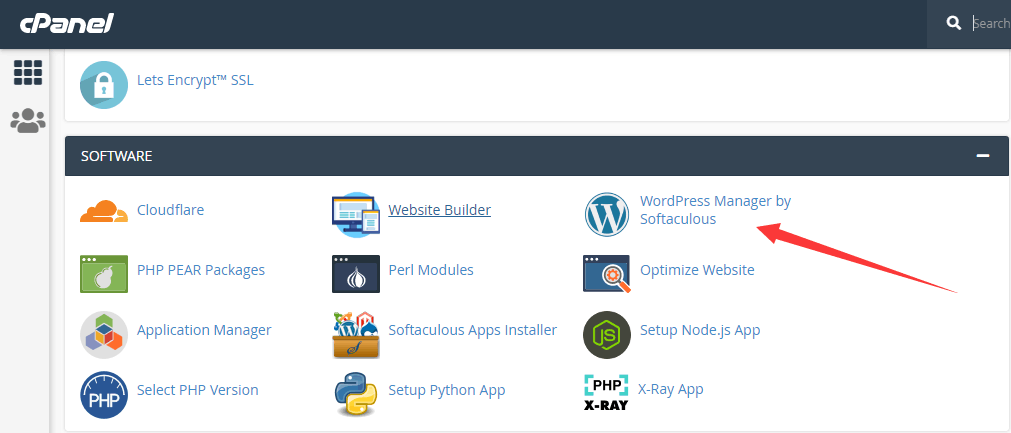Click the SOFTWARE section header
This screenshot has height=433, width=1011.
[536, 156]
